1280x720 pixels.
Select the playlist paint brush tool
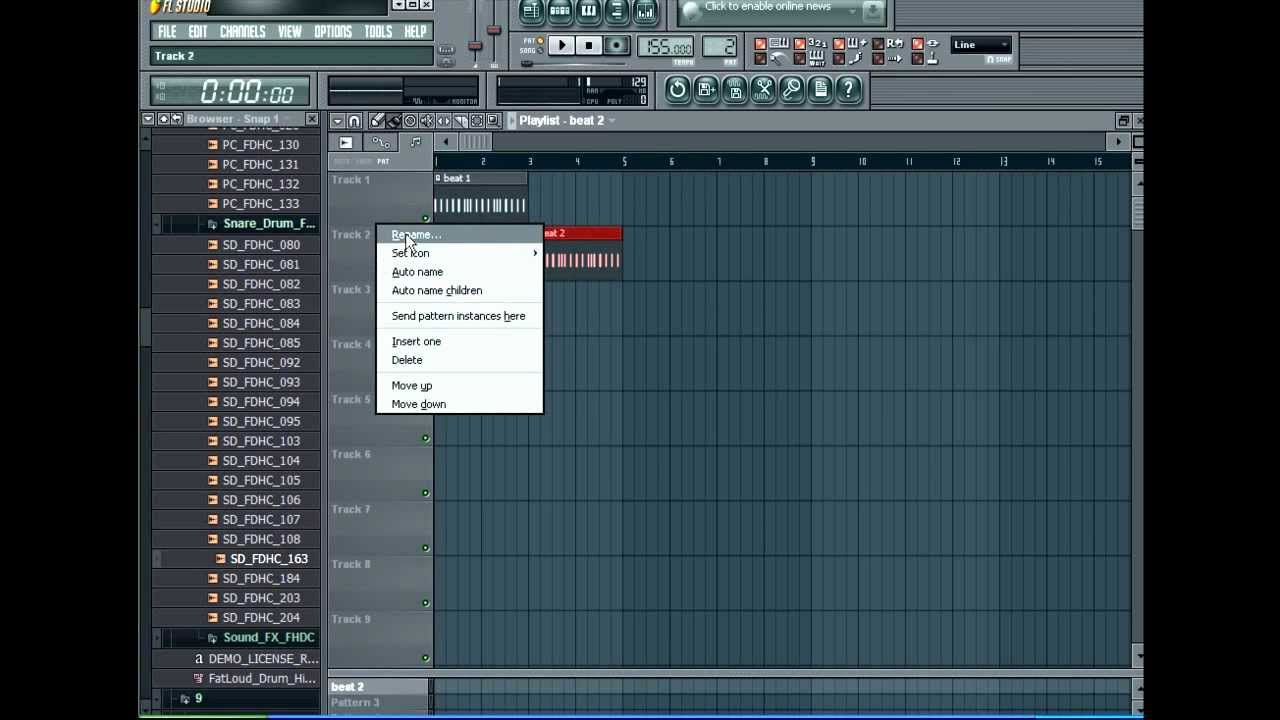coord(393,121)
